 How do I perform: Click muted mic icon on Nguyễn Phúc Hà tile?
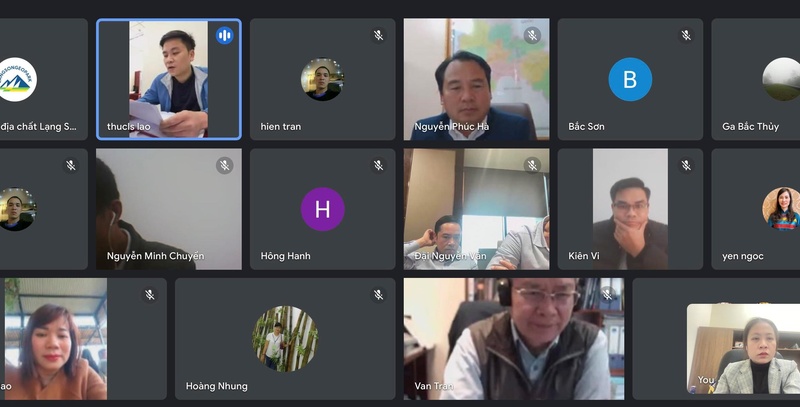pyautogui.click(x=532, y=35)
